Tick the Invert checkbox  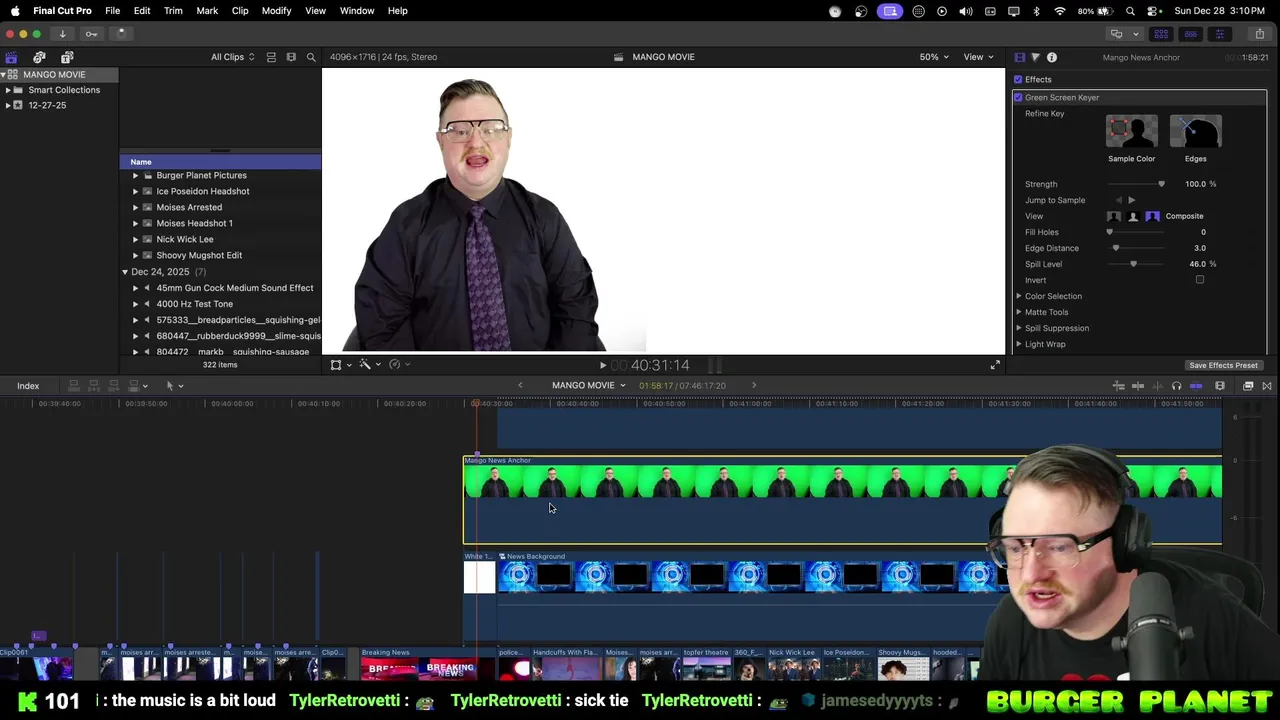click(1200, 280)
